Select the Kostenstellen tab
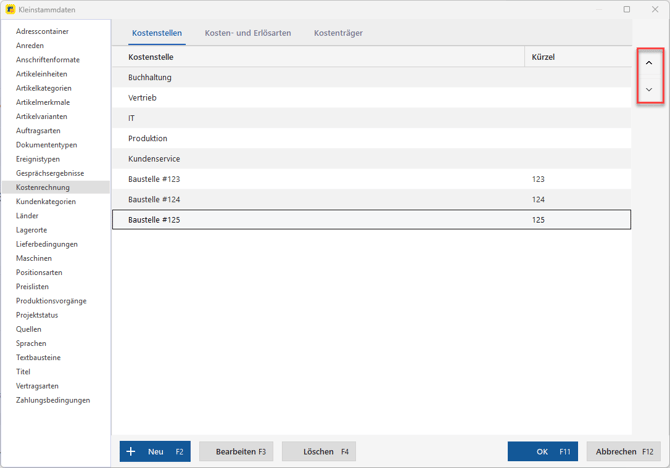 pos(156,33)
